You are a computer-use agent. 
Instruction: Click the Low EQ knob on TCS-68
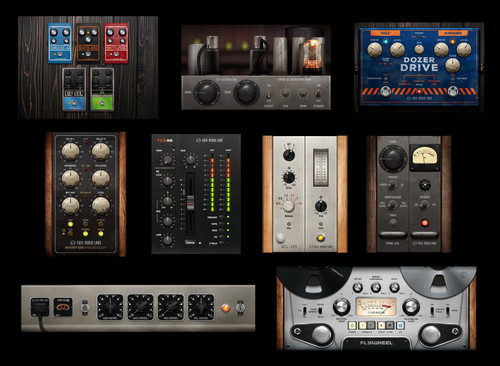(x=167, y=240)
